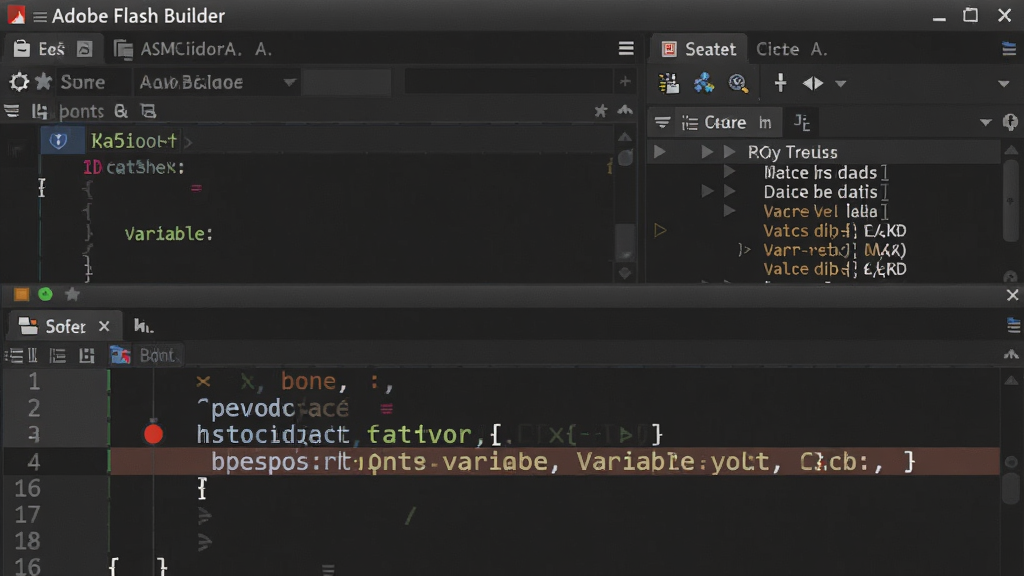Image resolution: width=1024 pixels, height=576 pixels.
Task: Click the Adobe Flash Builder logo icon
Action: (x=16, y=15)
